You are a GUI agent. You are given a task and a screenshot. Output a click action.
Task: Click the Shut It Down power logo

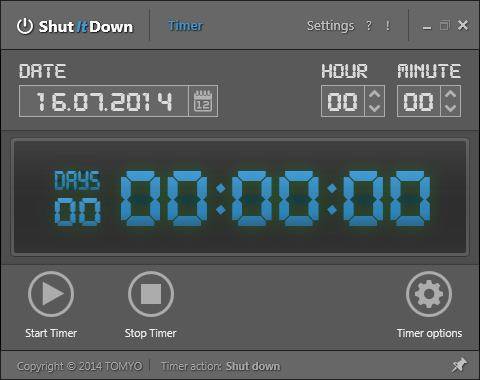click(25, 26)
